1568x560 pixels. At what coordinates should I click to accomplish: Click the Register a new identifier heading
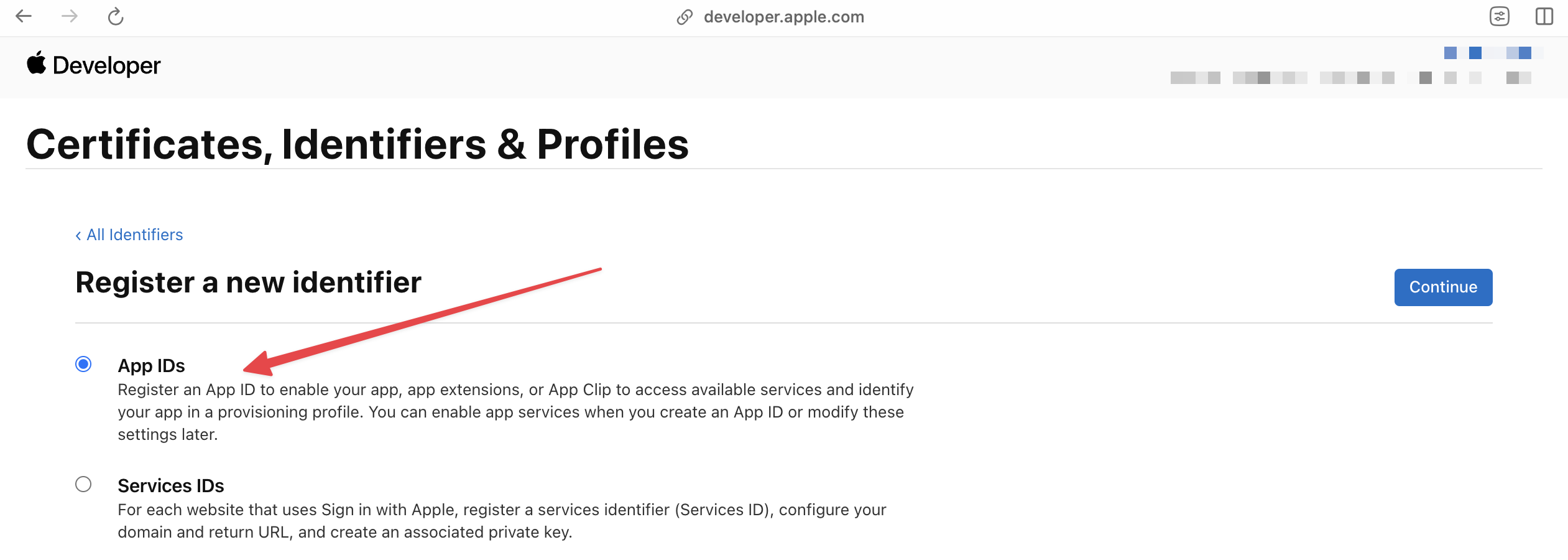coord(248,282)
